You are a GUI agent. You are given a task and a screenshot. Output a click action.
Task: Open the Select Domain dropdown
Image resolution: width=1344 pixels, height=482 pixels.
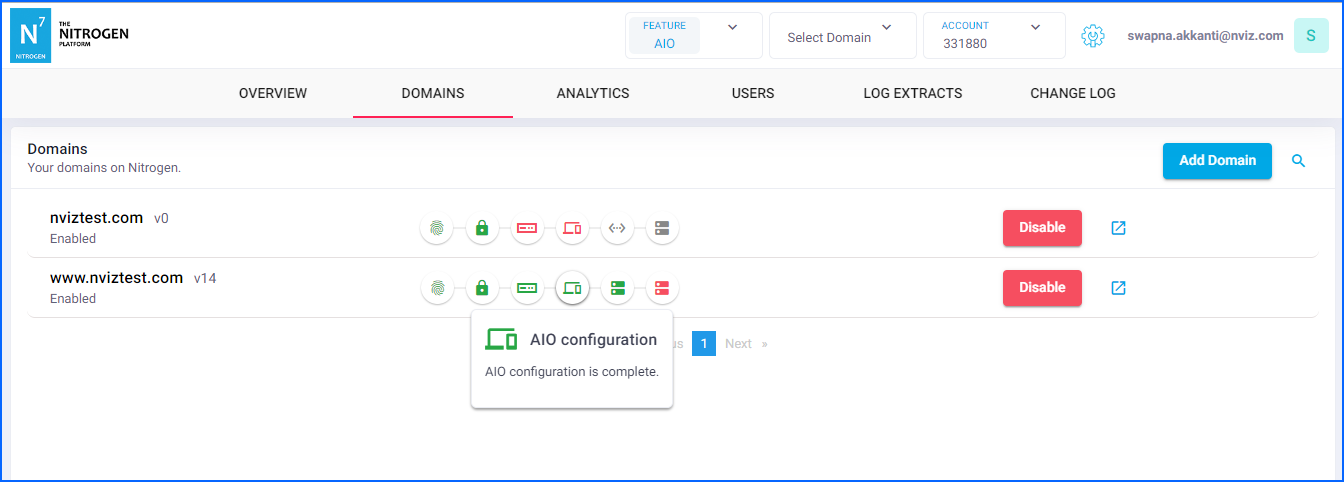[x=842, y=37]
